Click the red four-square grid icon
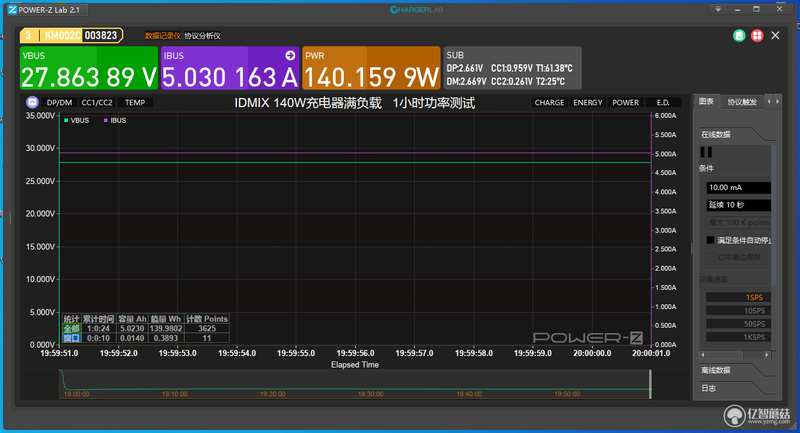800x433 pixels. coord(757,36)
